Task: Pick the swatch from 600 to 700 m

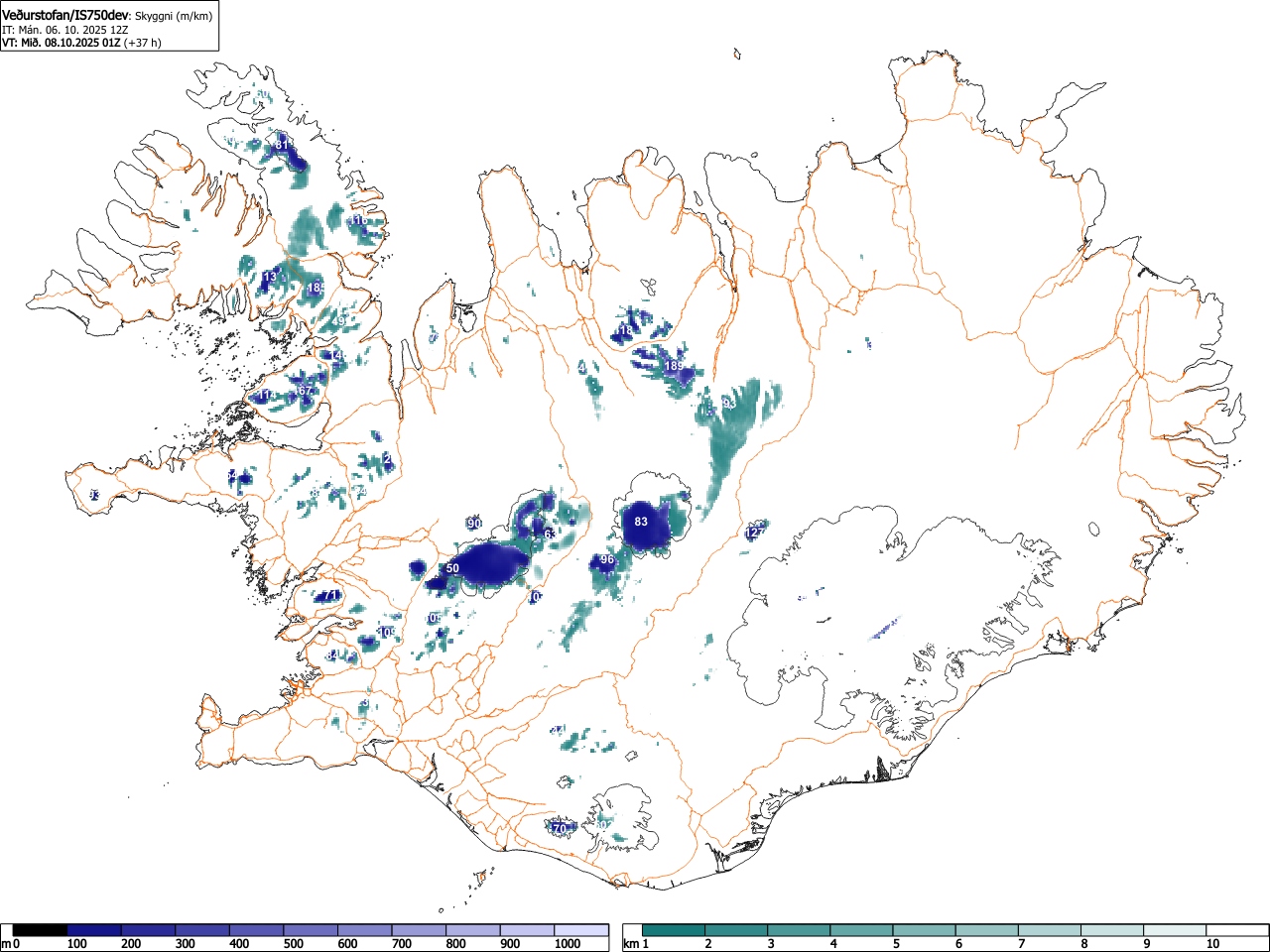Action: tap(364, 930)
